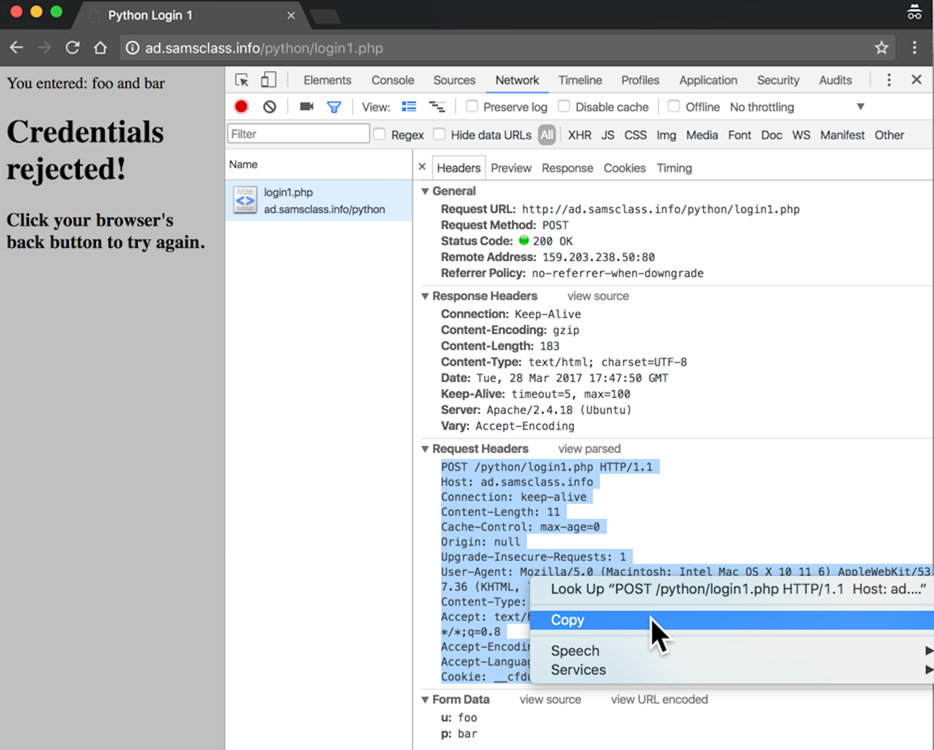Click view URL encoded in Form Data
The height and width of the screenshot is (750, 934).
[x=659, y=699]
